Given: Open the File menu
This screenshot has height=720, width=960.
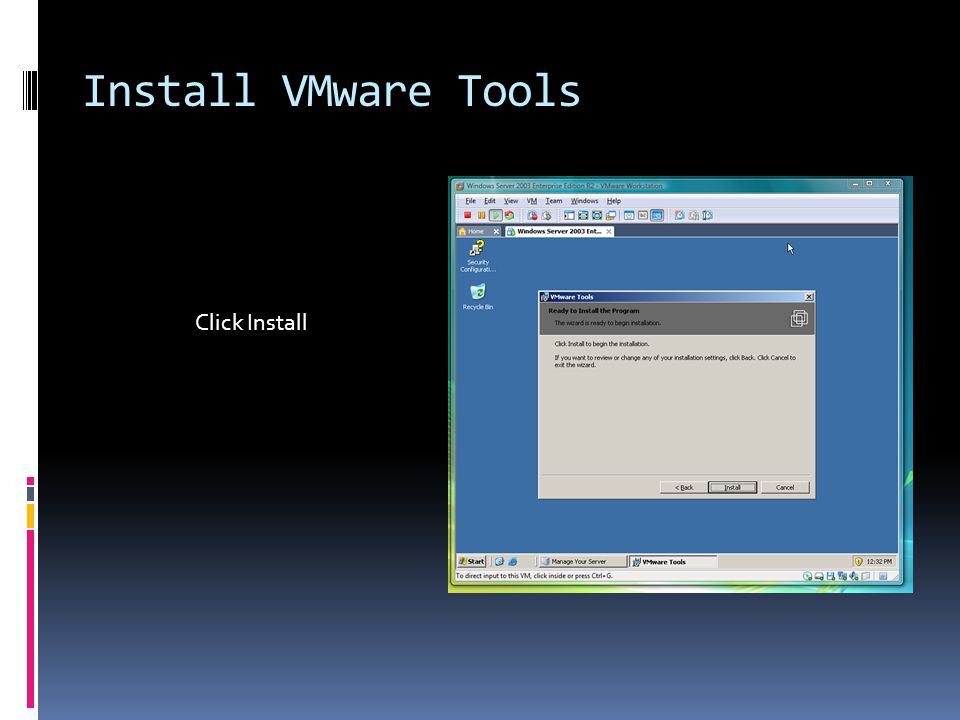Looking at the screenshot, I should pos(470,201).
